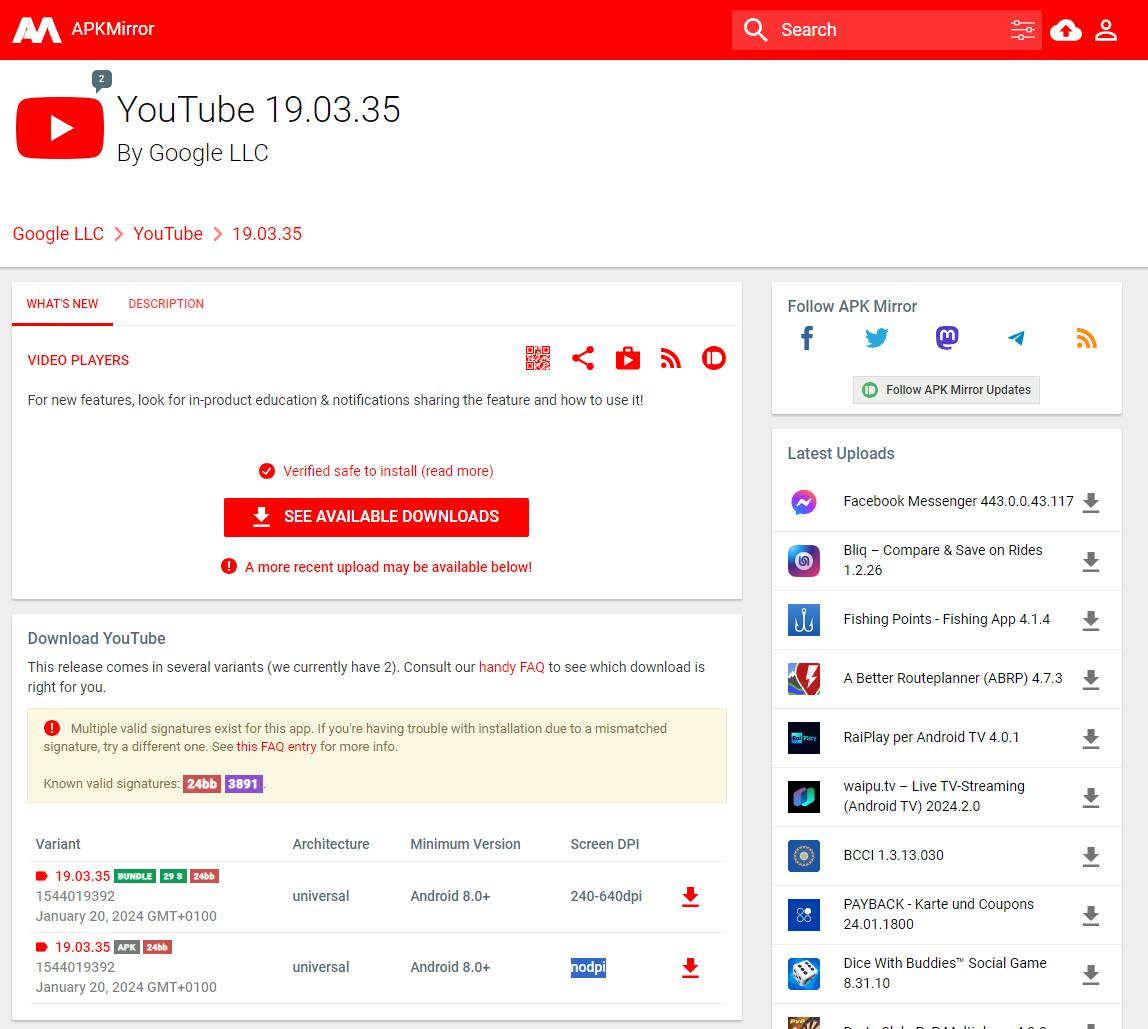Download BCCI 1.3.13.030 via arrow
The width and height of the screenshot is (1148, 1029).
point(1090,856)
